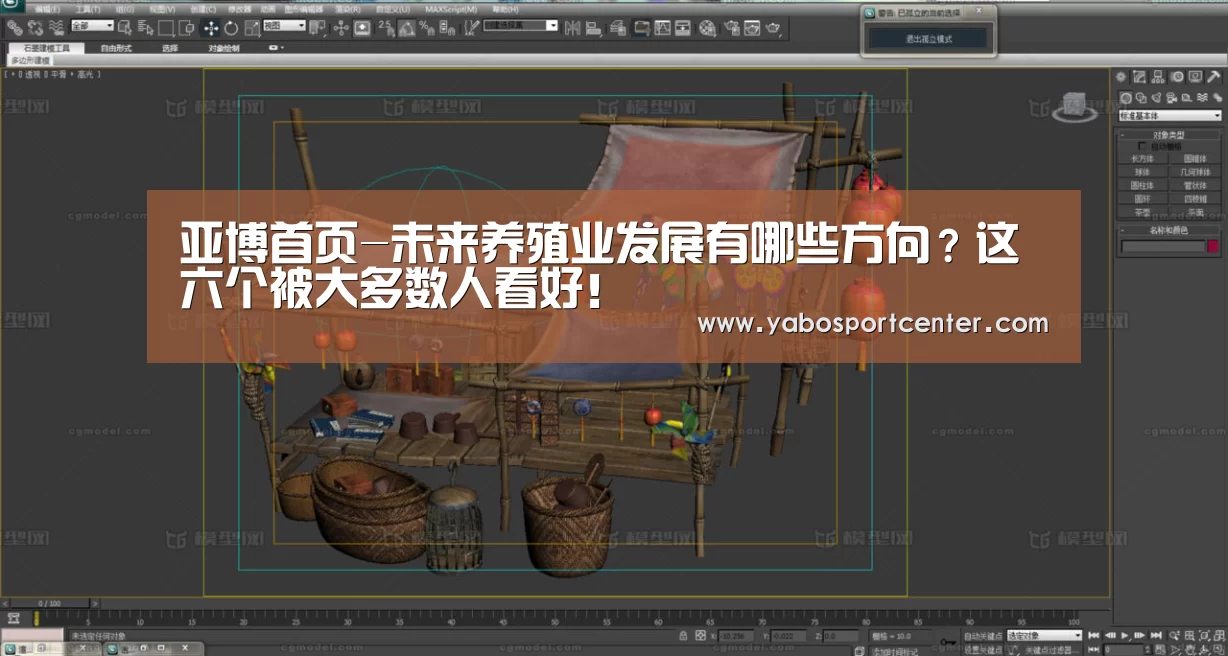Open the object color swatch
This screenshot has height=656, width=1228.
tap(1212, 245)
